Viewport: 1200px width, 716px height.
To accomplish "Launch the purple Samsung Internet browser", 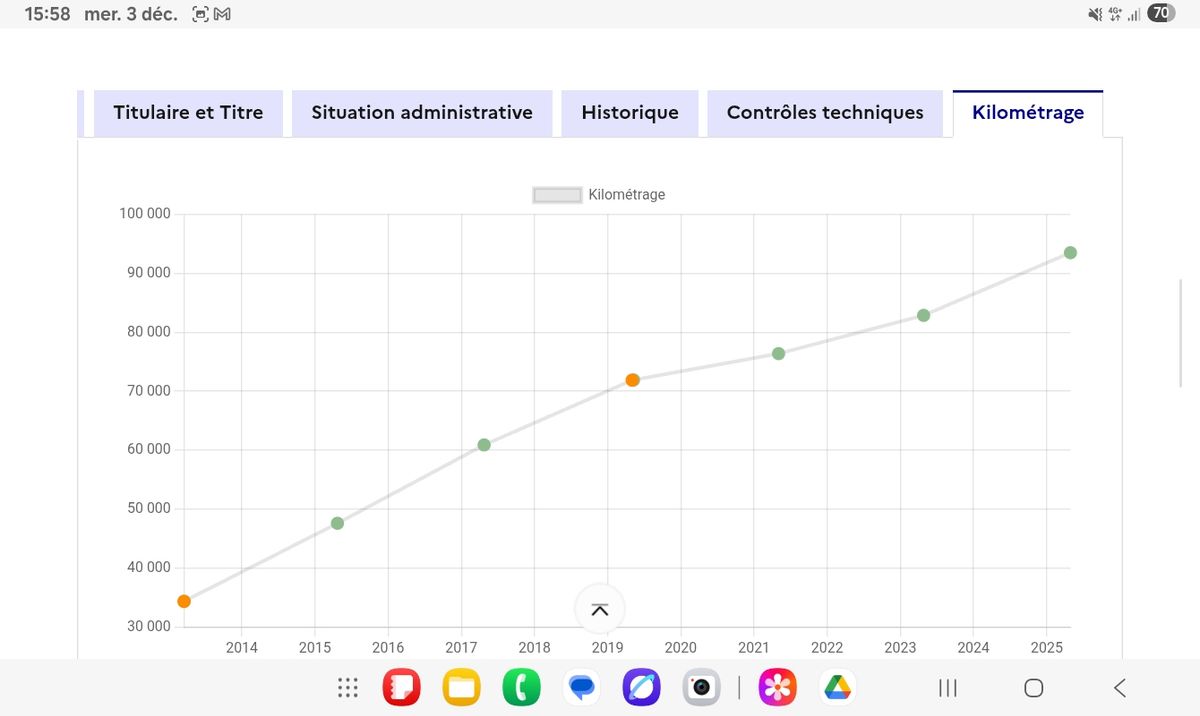I will (641, 687).
